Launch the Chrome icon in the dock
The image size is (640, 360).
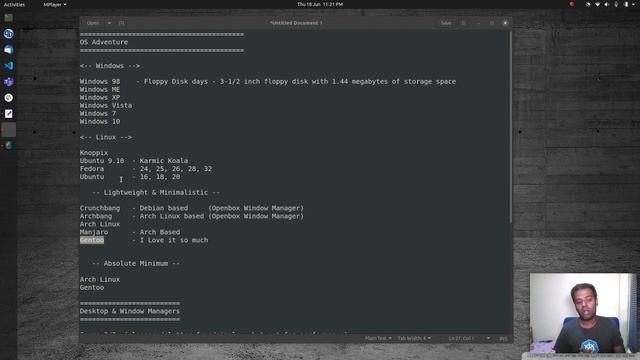pyautogui.click(x=9, y=98)
